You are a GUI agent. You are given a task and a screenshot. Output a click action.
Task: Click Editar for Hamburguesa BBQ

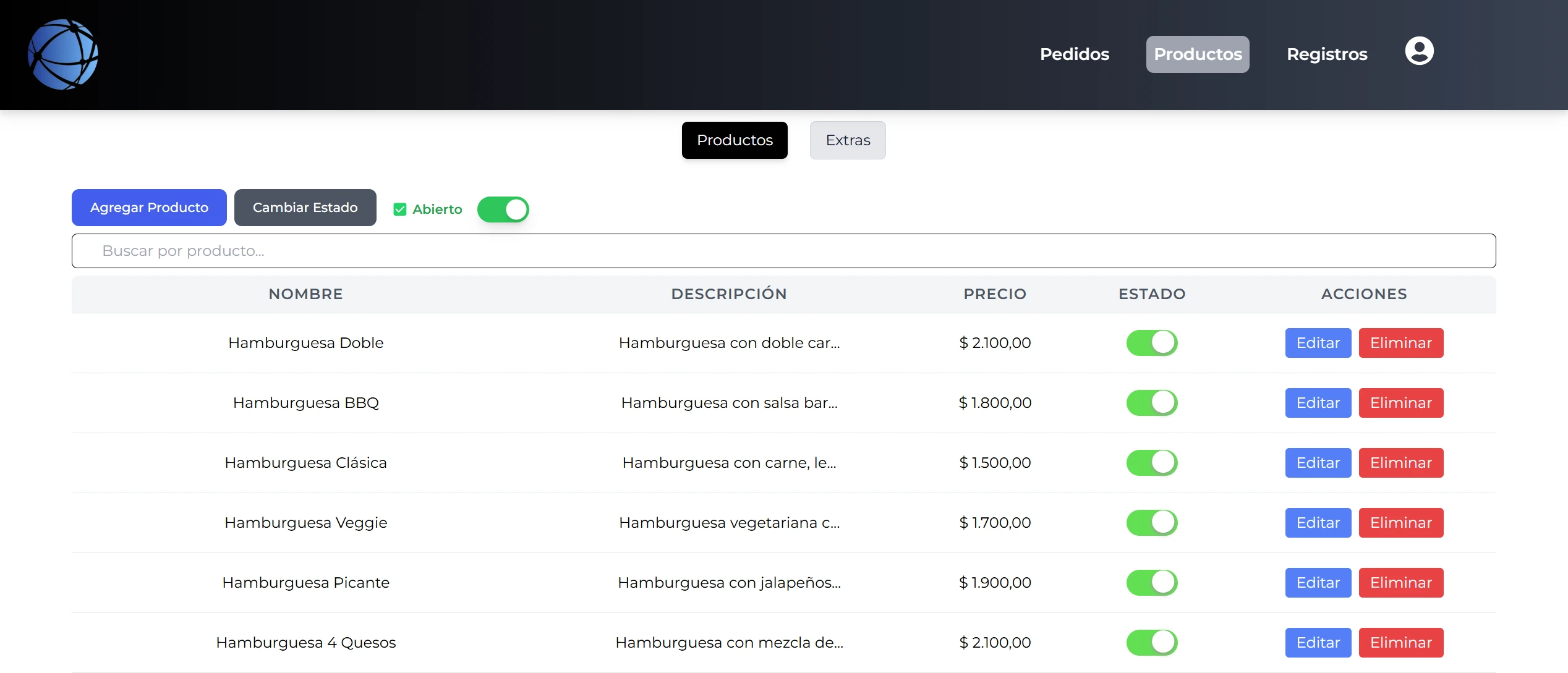(x=1318, y=403)
